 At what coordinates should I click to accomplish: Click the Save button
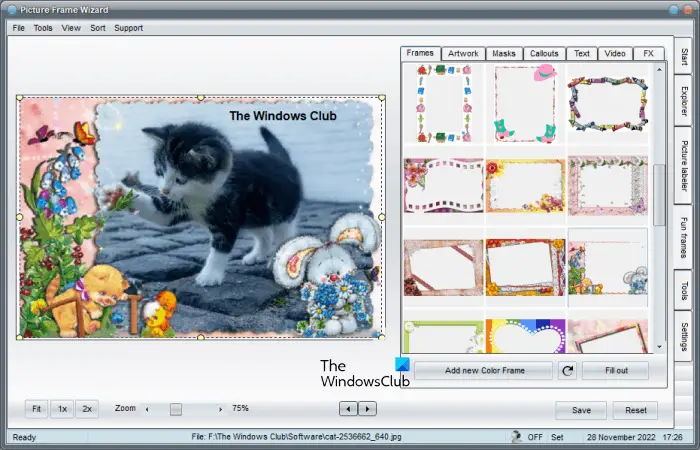tap(581, 410)
